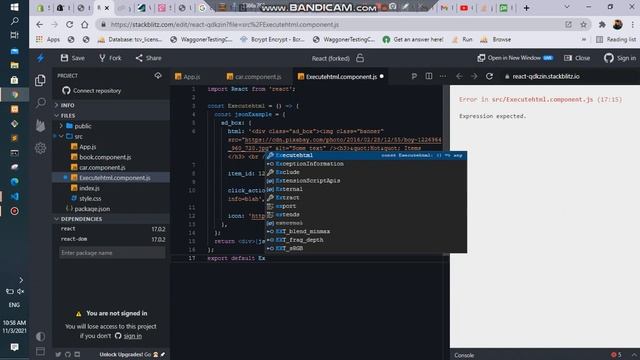Open the search sidebar icon
Image resolution: width=640 pixels, height=360 pixels.
click(40, 102)
